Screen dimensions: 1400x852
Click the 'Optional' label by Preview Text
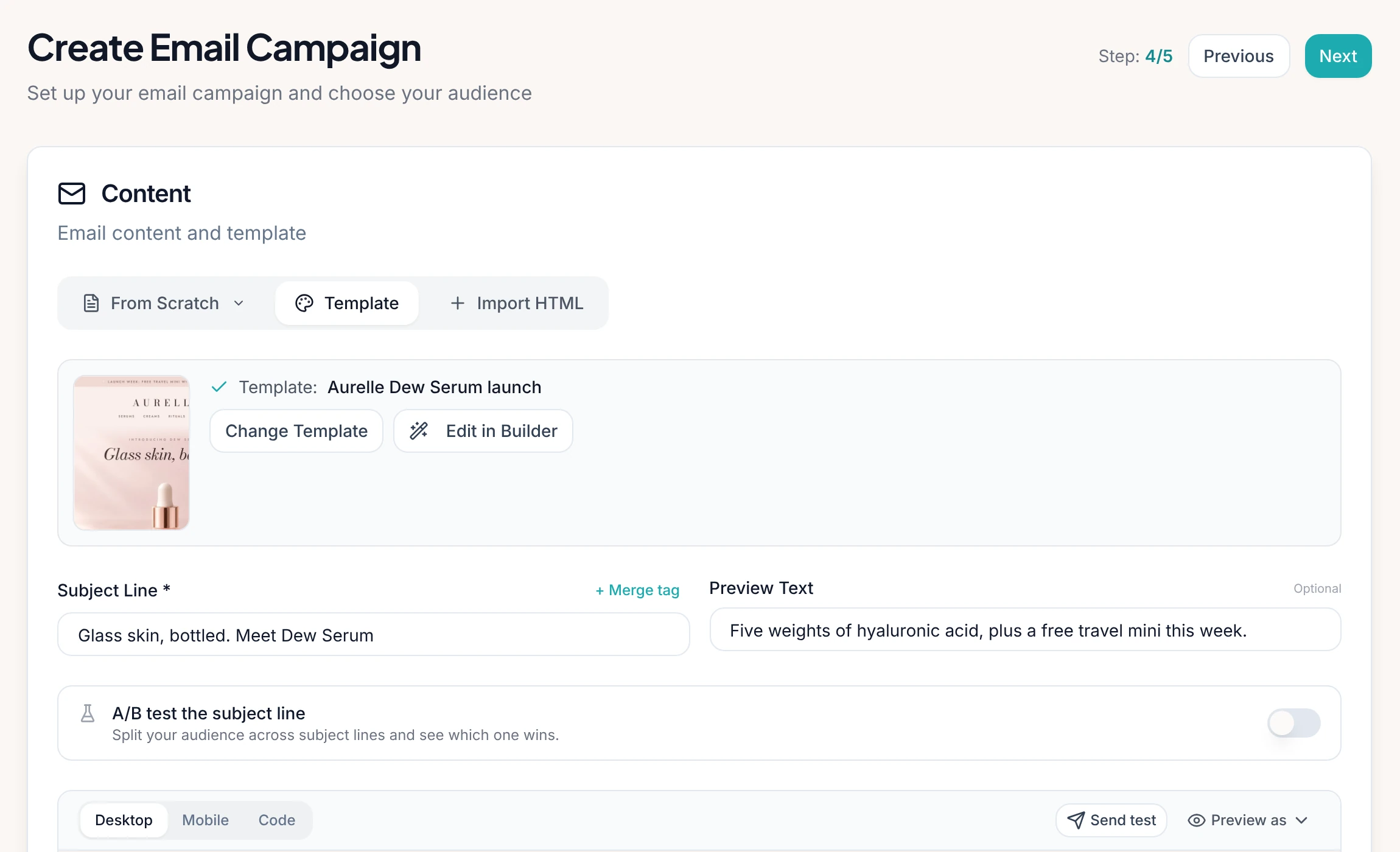pos(1317,588)
